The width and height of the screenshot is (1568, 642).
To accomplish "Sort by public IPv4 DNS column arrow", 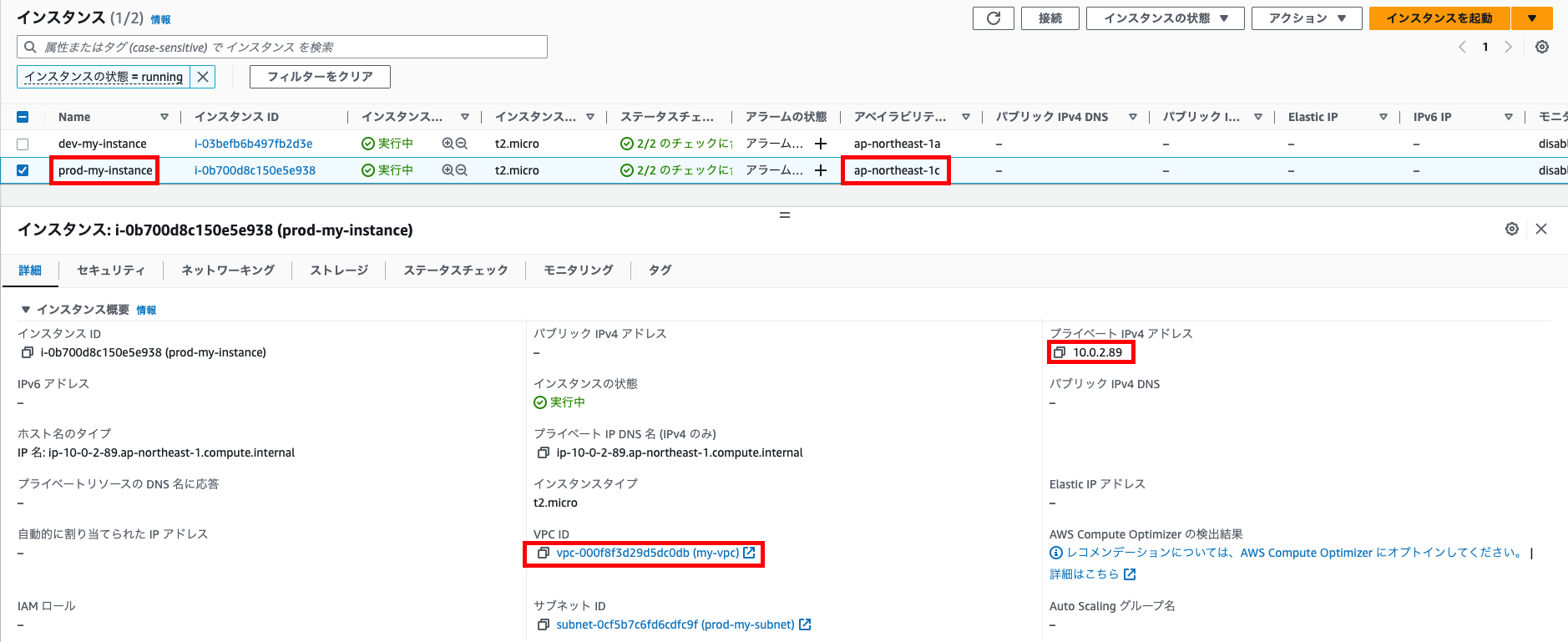I will (1133, 117).
